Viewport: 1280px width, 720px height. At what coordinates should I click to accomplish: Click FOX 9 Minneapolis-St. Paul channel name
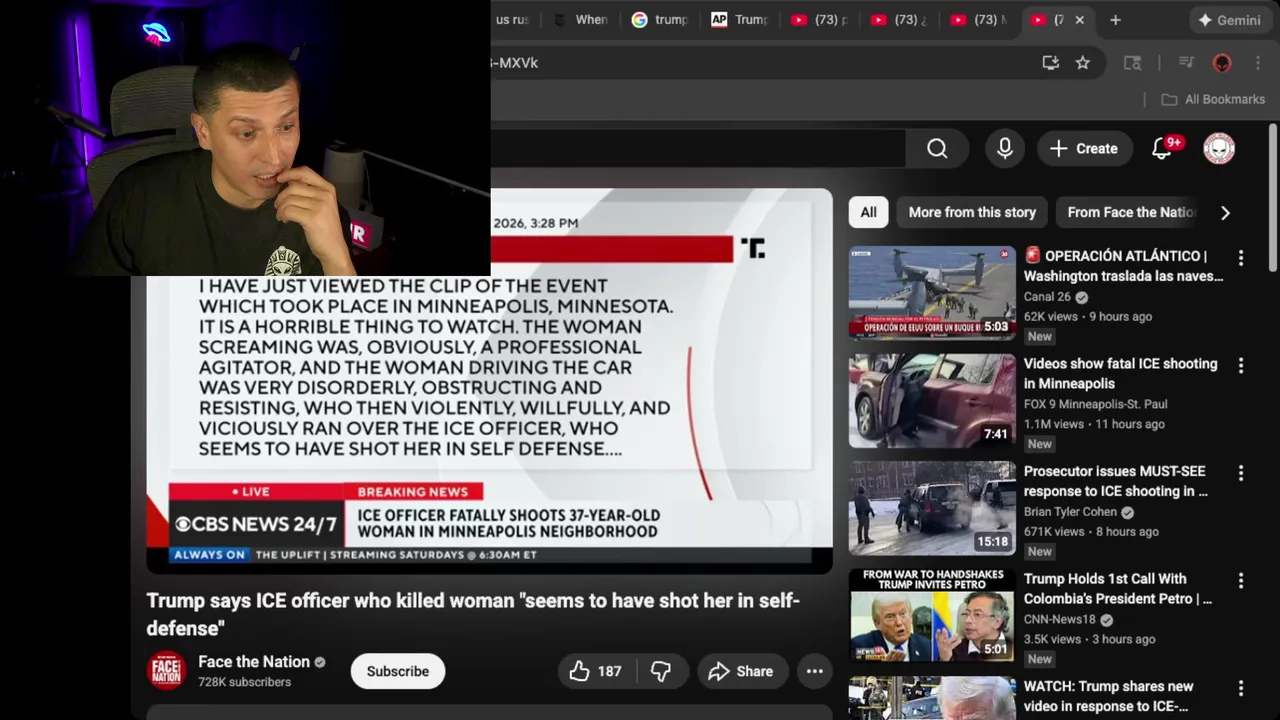(1095, 404)
